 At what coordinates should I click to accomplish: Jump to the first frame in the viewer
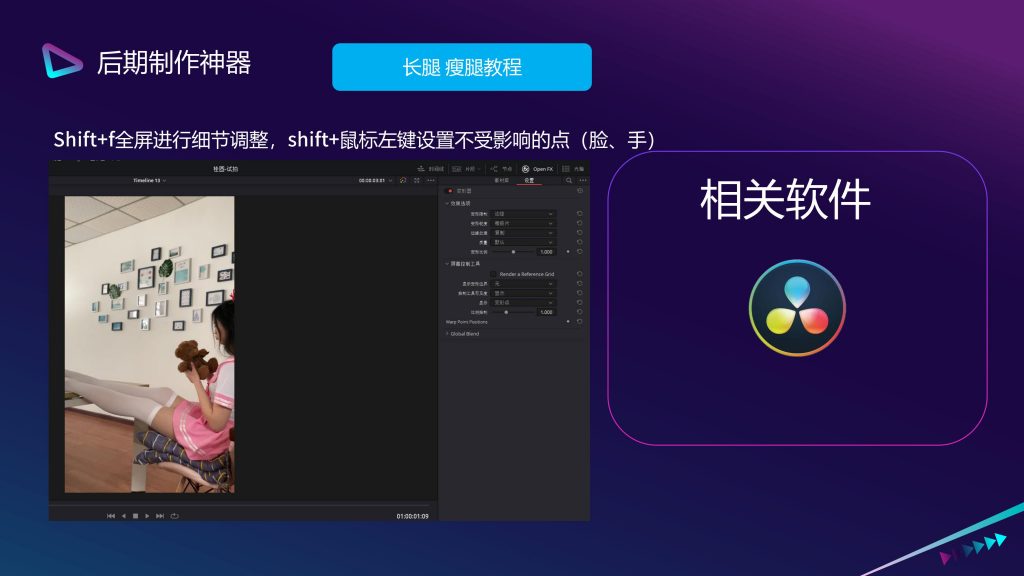110,516
